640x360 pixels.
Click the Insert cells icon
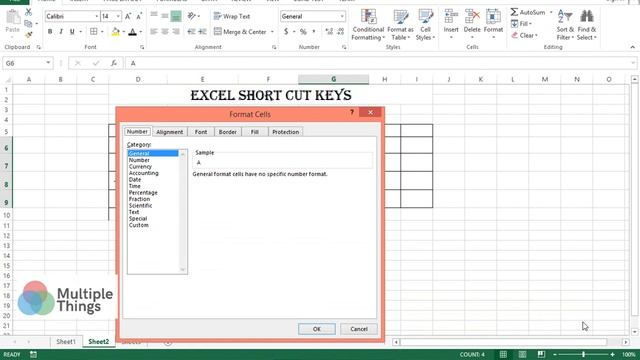[451, 16]
